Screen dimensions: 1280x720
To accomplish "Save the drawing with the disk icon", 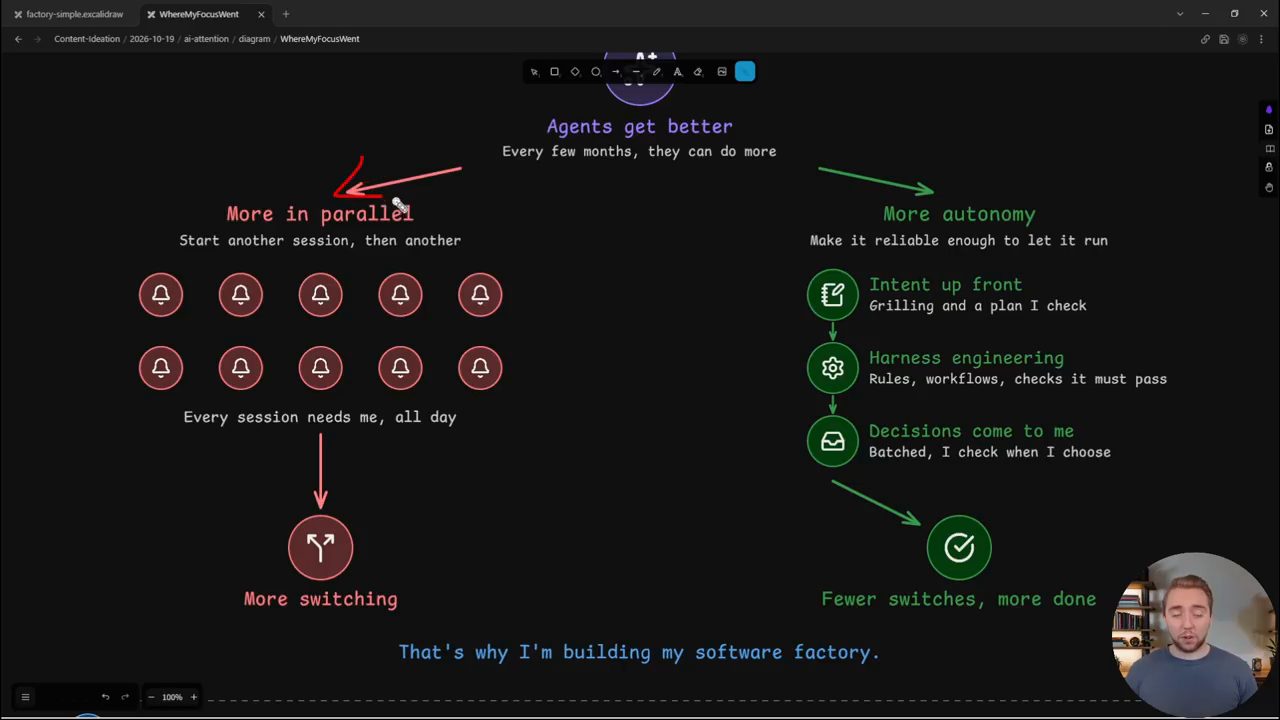I will click(x=1224, y=39).
